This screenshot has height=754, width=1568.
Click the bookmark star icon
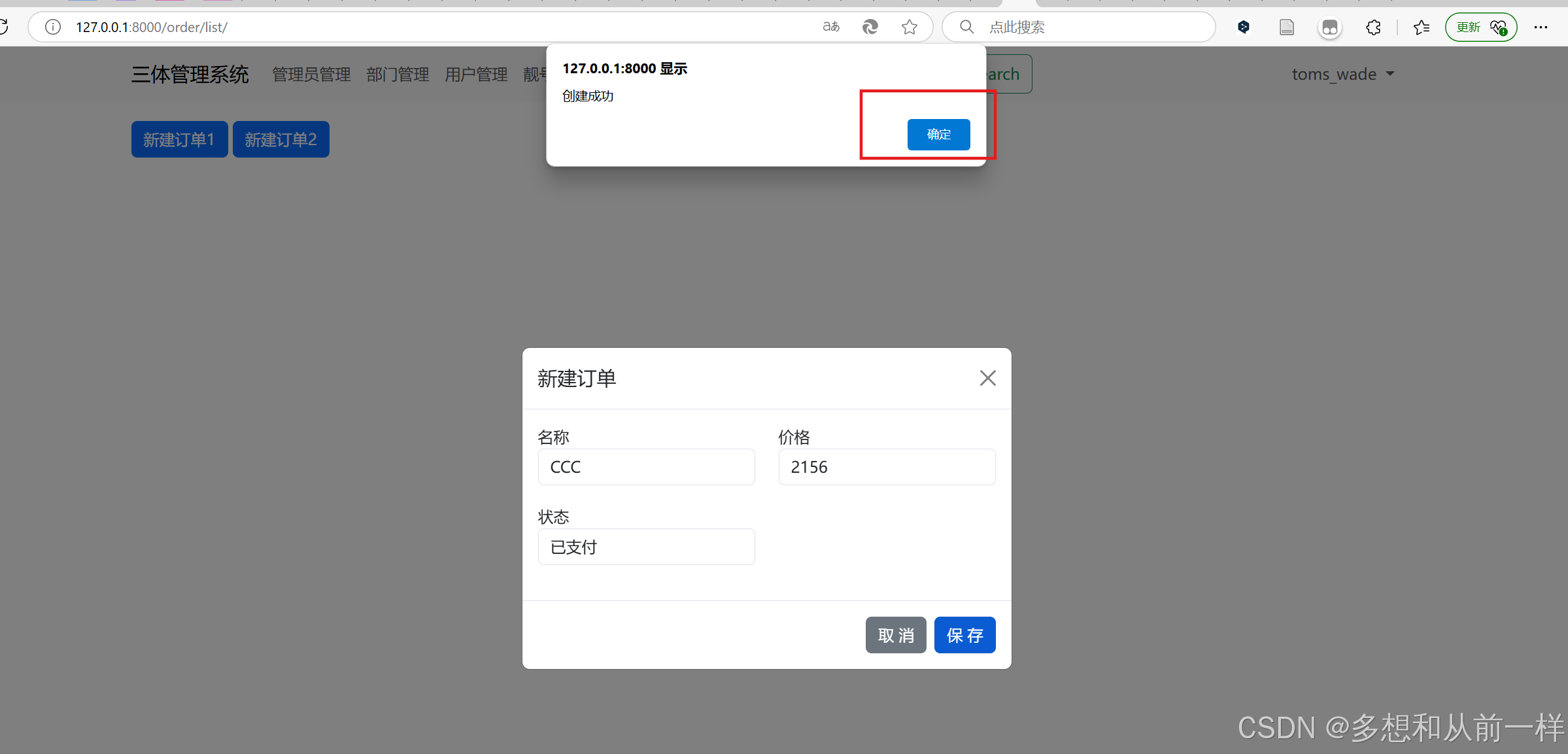click(x=909, y=27)
